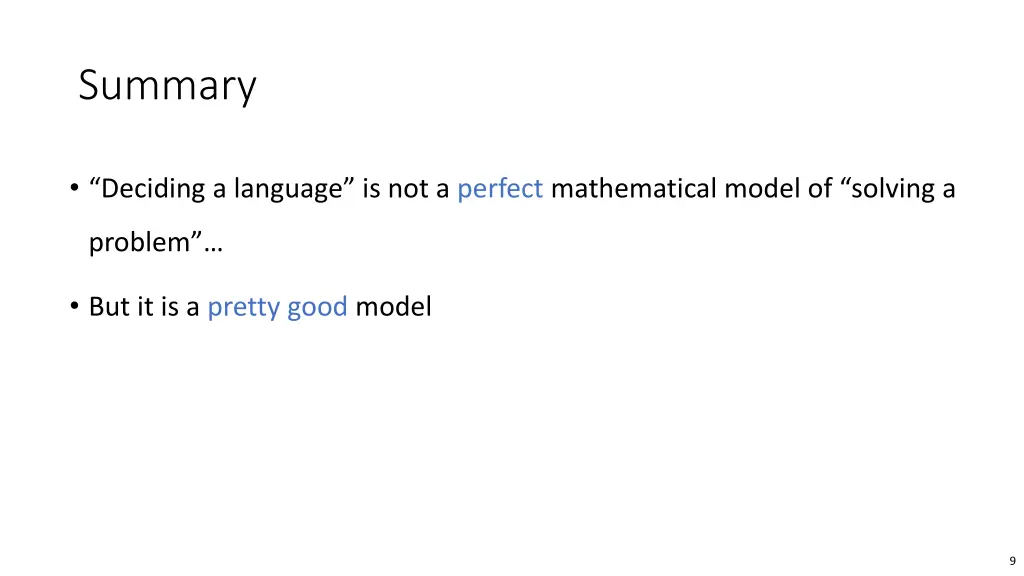Viewport: 1024px width, 576px height.
Task: Click the words "is not a"
Action: click(406, 188)
